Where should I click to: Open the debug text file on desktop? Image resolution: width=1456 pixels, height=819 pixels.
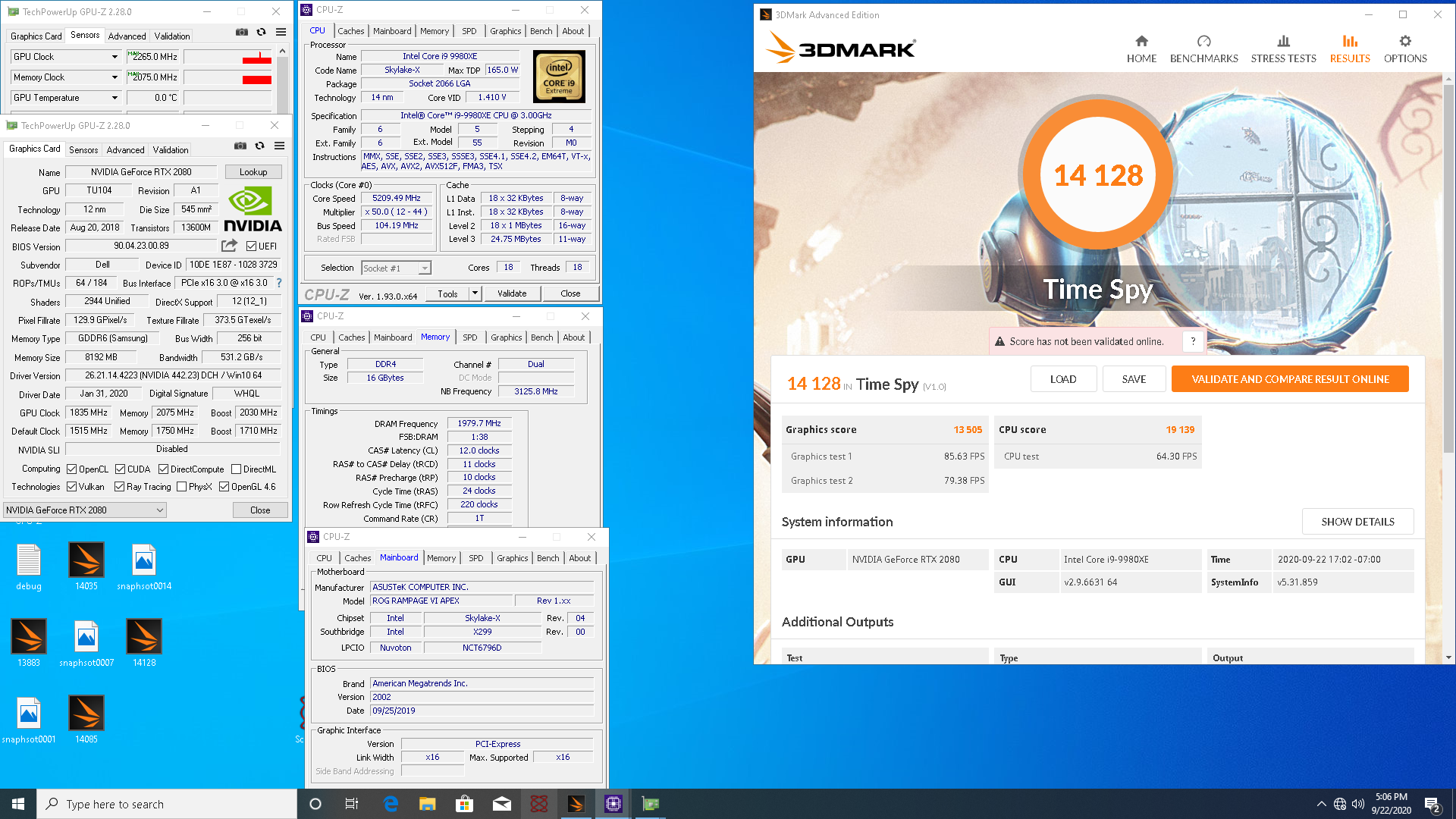click(29, 567)
